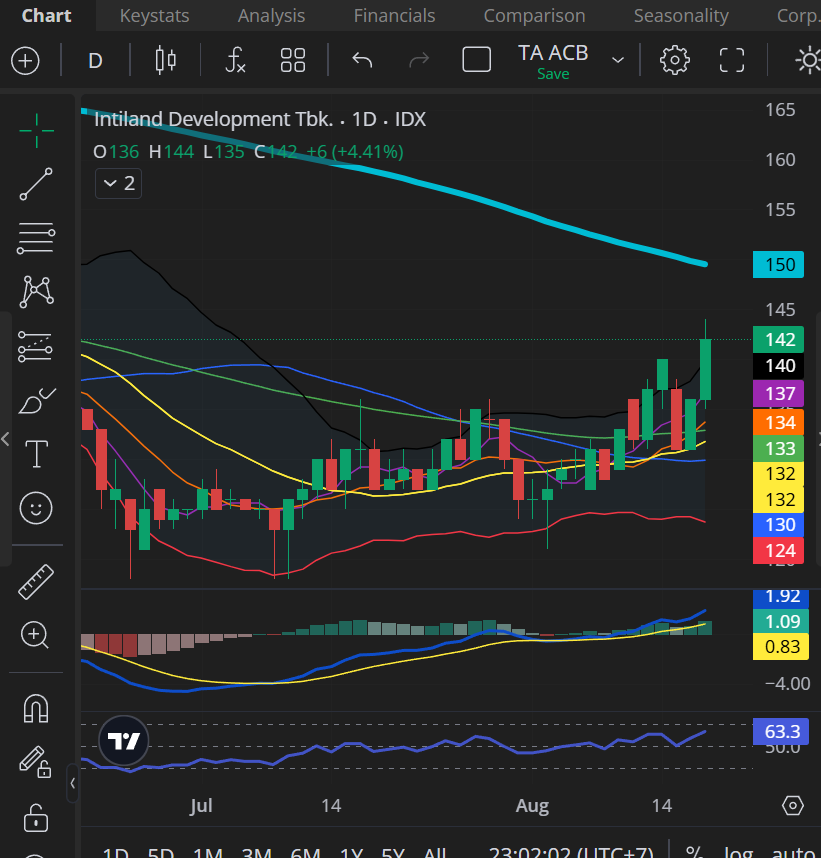
Task: Toggle the light/dark theme sun icon
Action: [808, 60]
